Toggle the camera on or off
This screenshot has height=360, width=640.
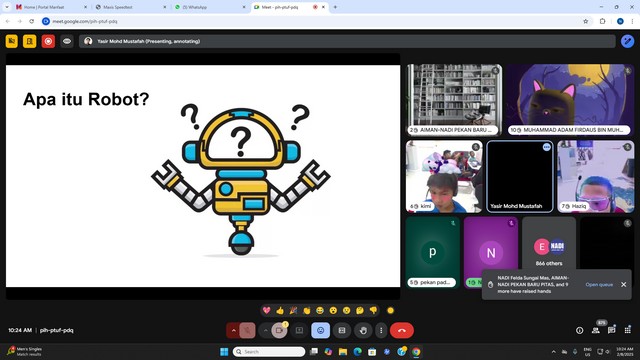(279, 330)
